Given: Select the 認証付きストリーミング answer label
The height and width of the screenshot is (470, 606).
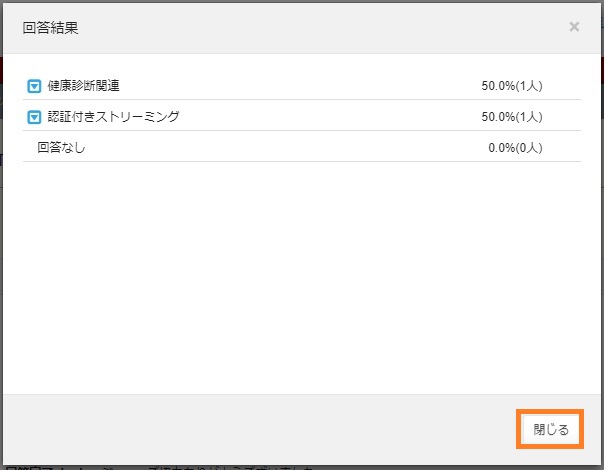Looking at the screenshot, I should (113, 117).
